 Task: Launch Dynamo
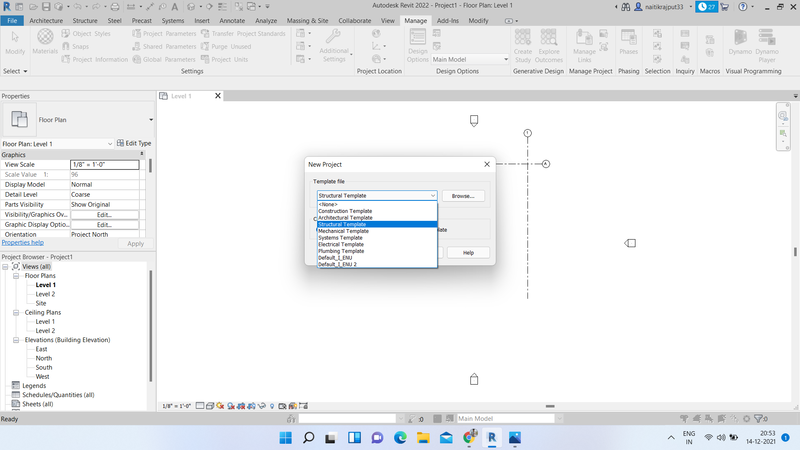740,42
